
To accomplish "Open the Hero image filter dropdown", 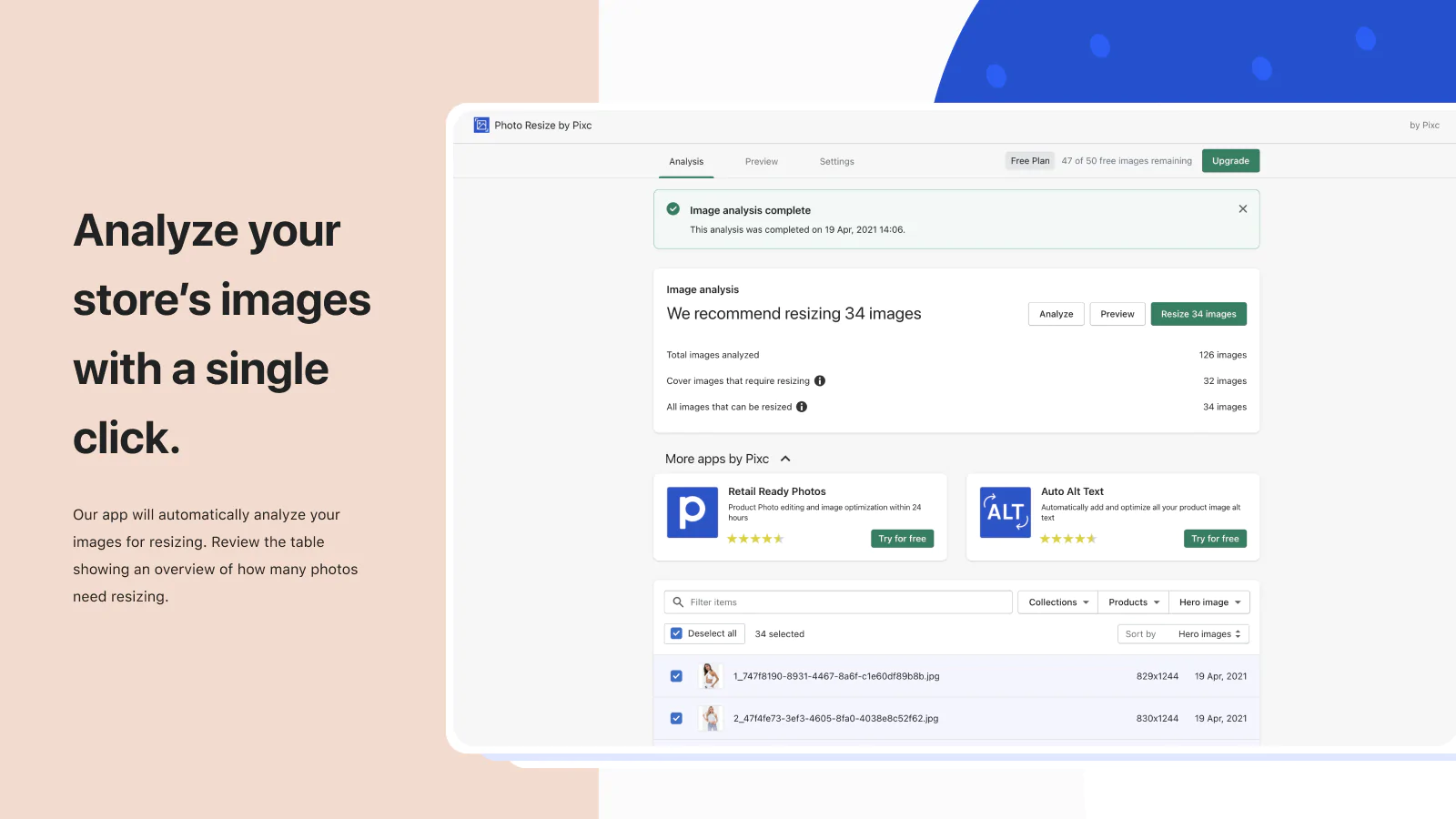I will [x=1209, y=602].
